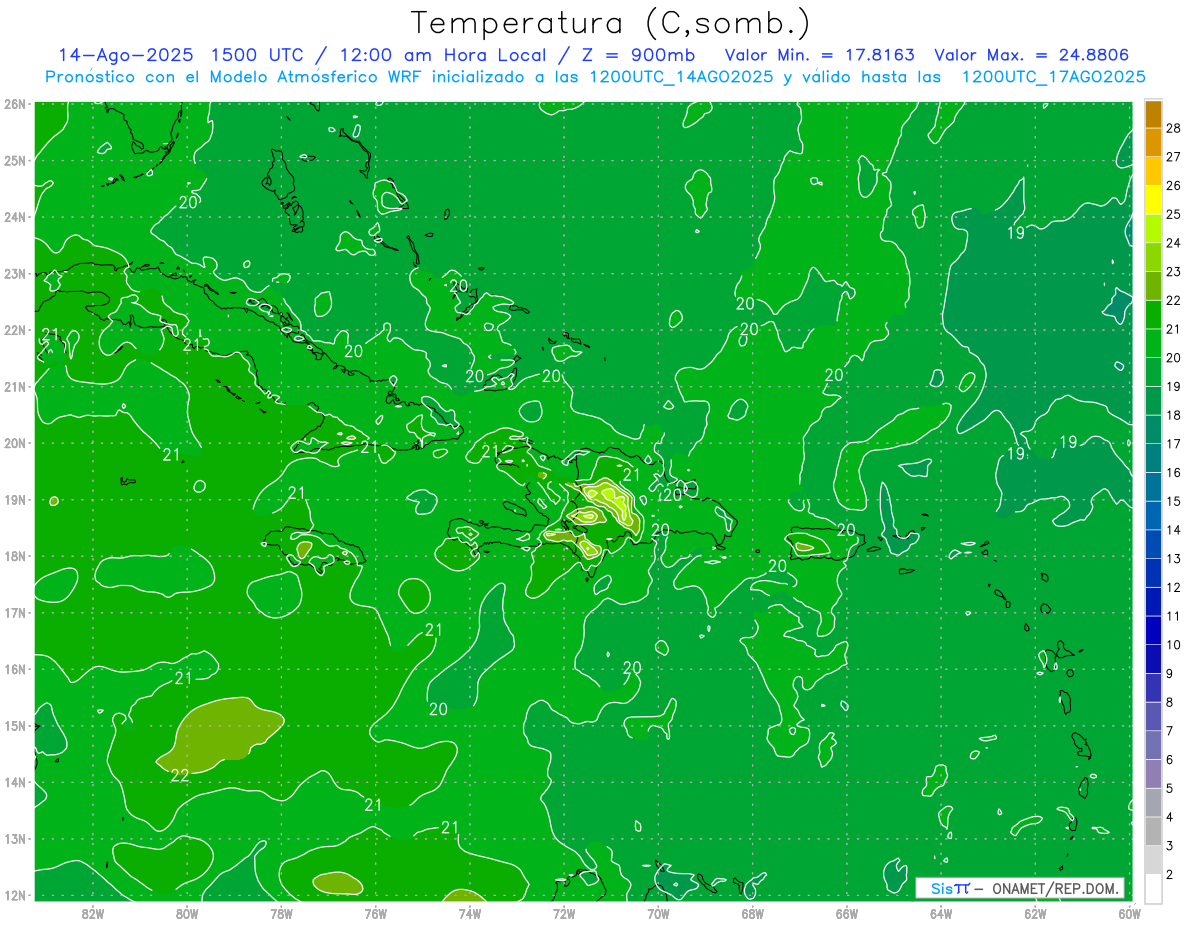Click the "70W" longitude axis label

click(658, 913)
